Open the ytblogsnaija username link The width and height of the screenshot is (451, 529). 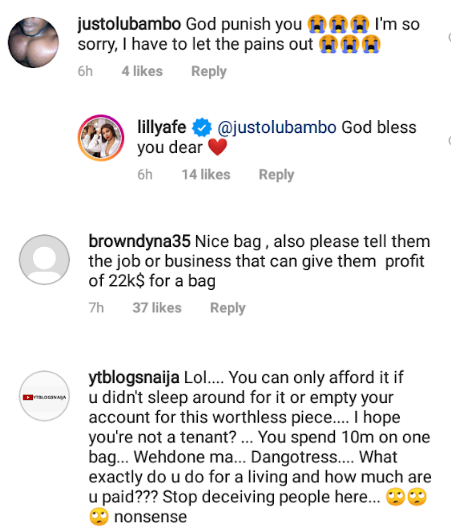point(134,378)
